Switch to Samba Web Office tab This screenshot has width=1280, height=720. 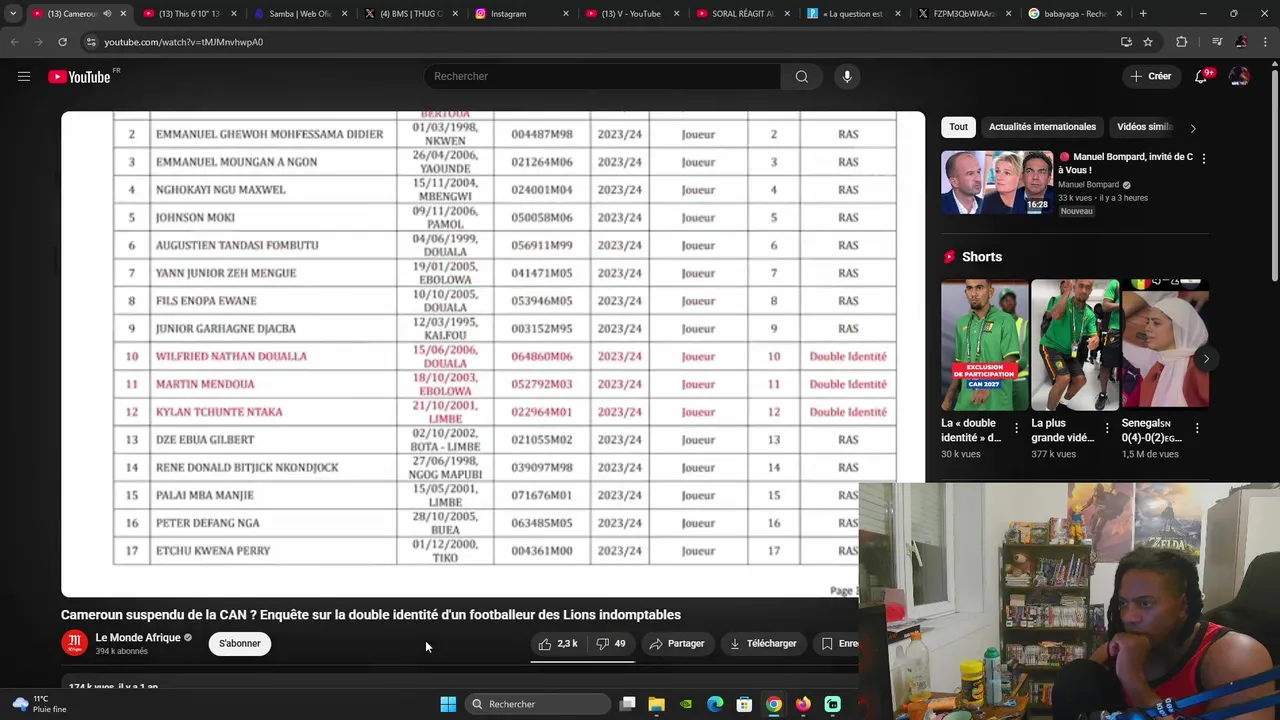pyautogui.click(x=301, y=14)
